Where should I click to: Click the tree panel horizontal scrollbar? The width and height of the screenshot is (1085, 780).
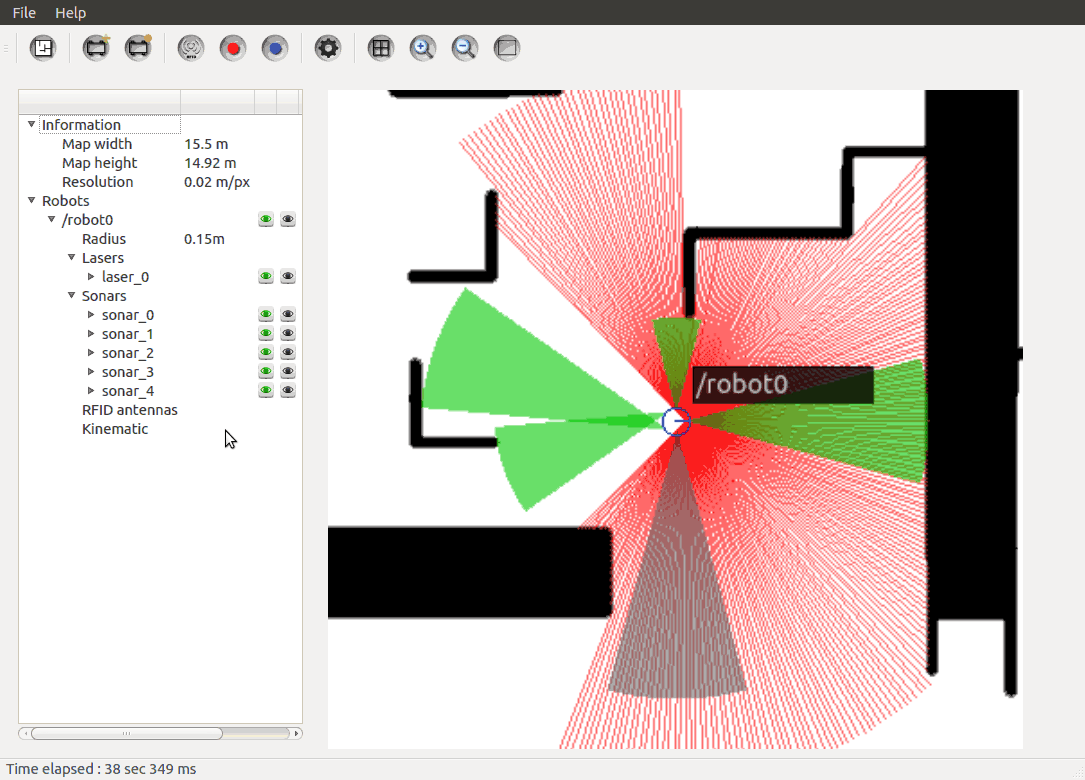(126, 733)
